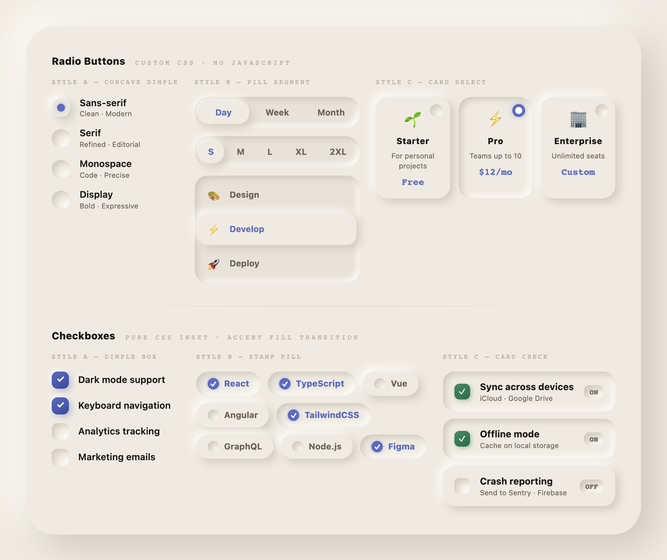Check the Crash reporting checkbox
Viewport: 667px width, 560px height.
pos(462,486)
